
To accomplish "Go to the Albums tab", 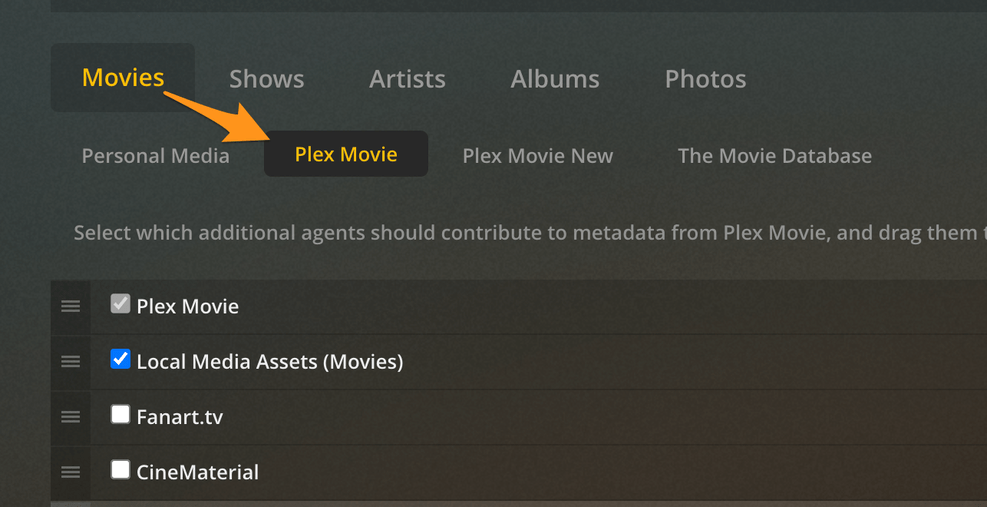I will [x=555, y=79].
